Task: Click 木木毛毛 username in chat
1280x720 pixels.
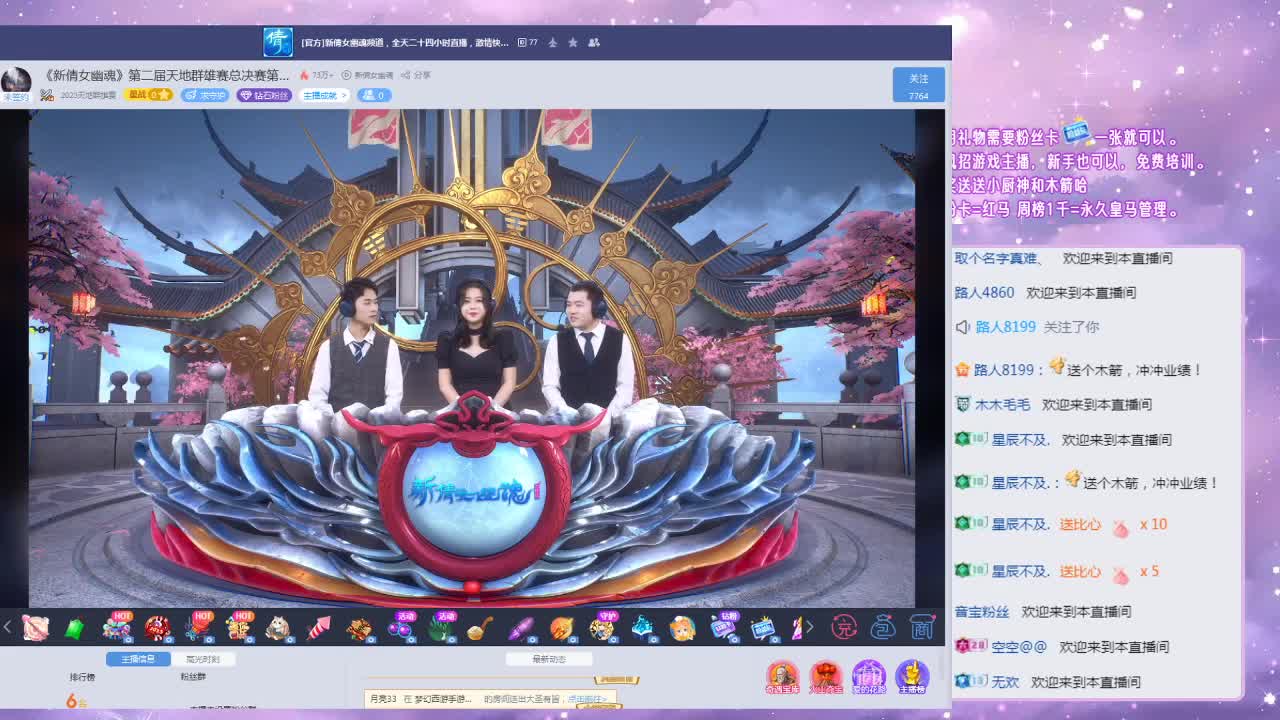Action: (x=1002, y=404)
